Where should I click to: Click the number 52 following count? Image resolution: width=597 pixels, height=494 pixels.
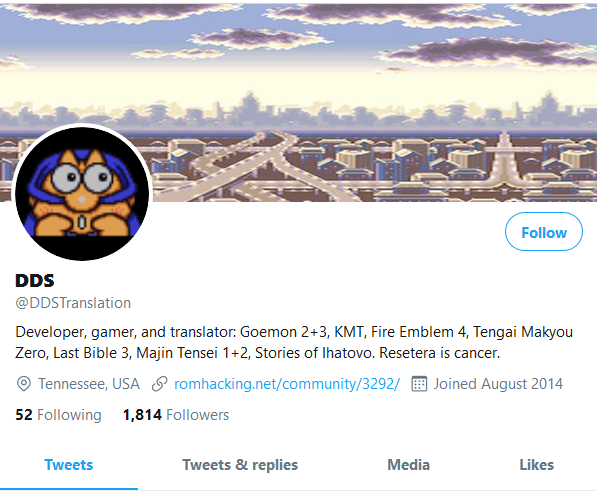[24, 415]
